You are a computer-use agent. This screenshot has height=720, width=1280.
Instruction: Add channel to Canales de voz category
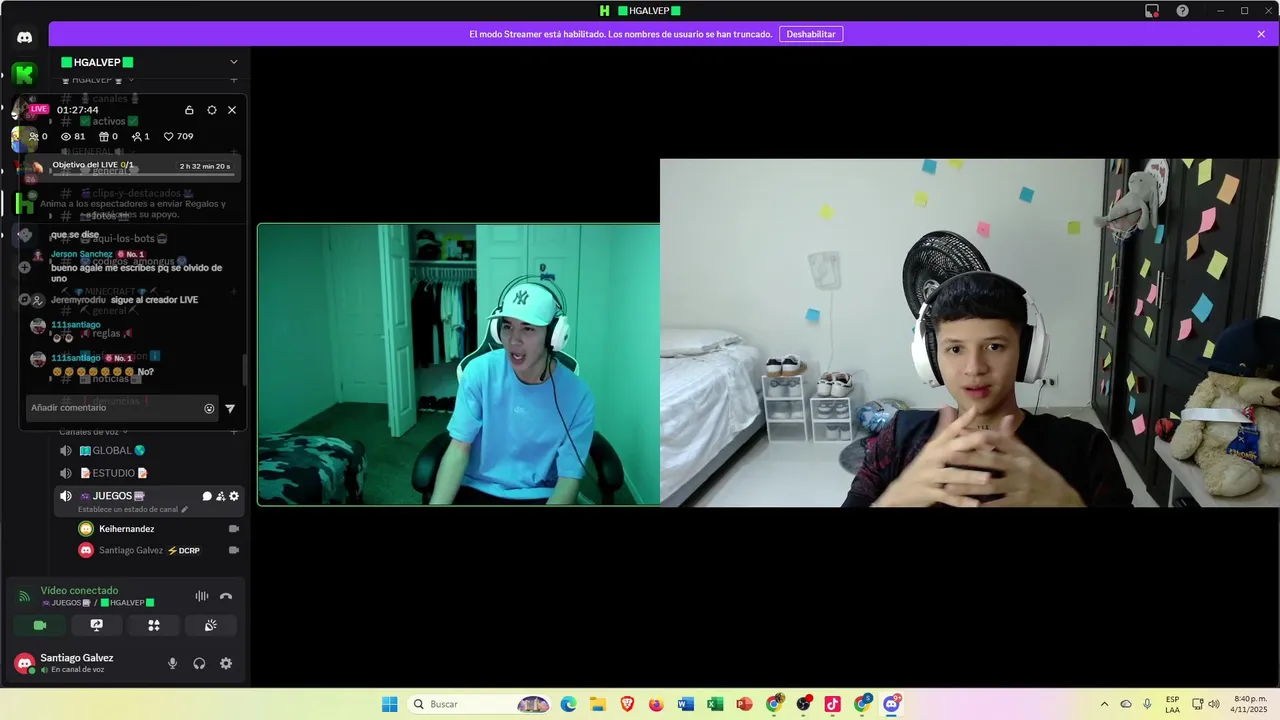(234, 431)
